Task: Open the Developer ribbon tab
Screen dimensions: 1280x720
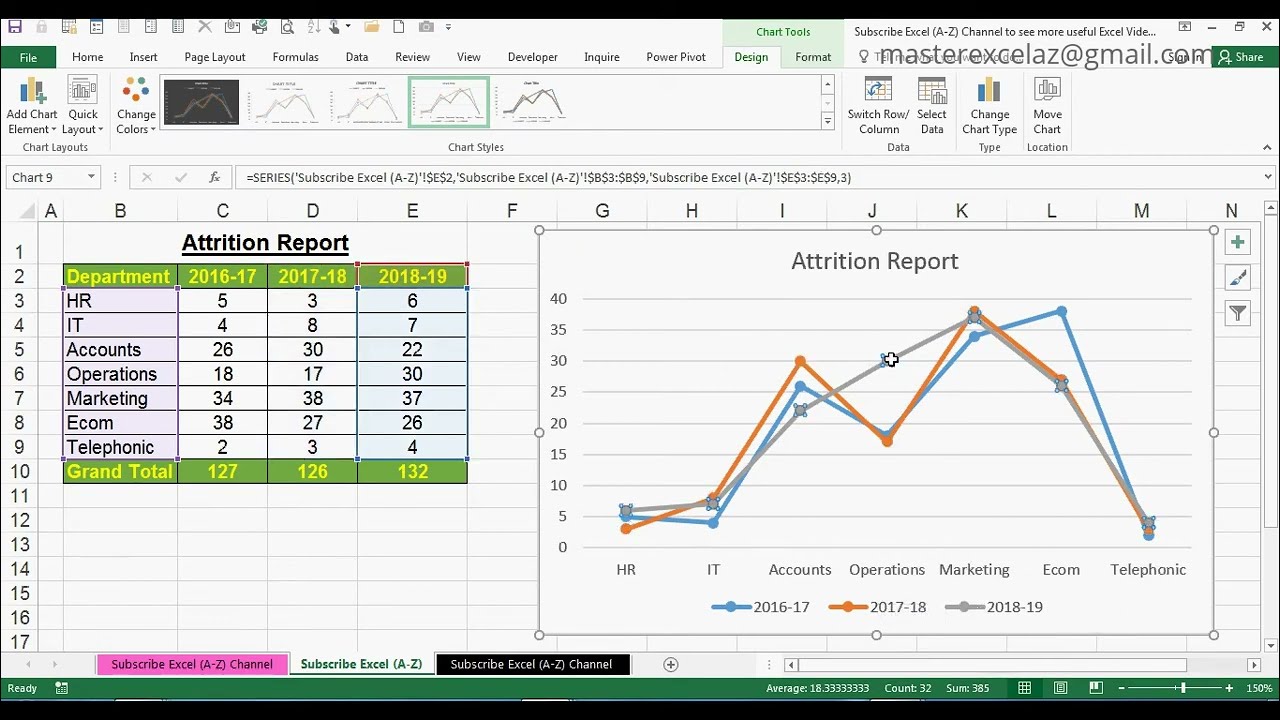Action: tap(532, 57)
